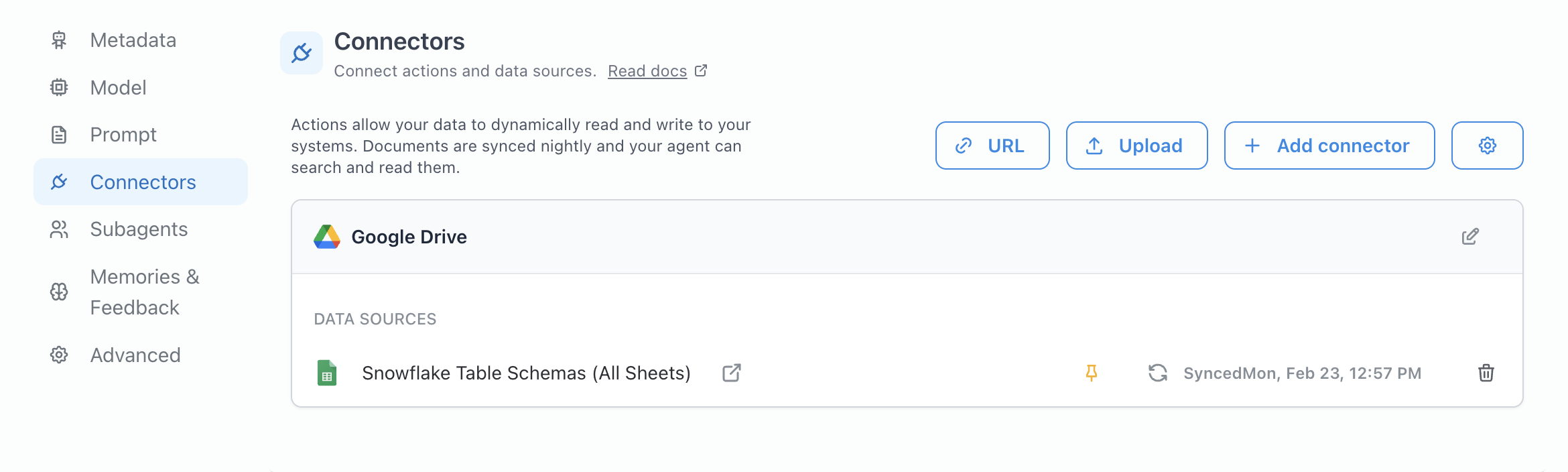
Task: Click the Google Drive logo icon
Action: click(327, 237)
